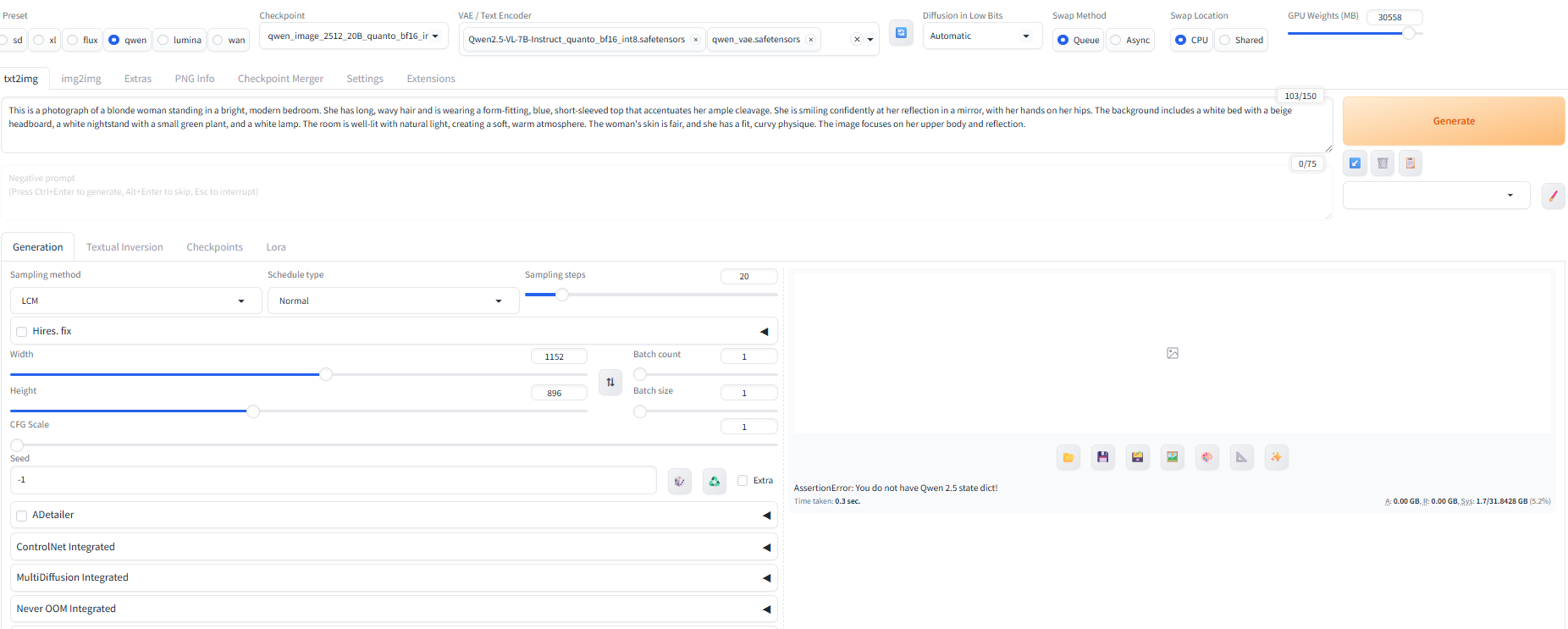Click the Width slider handle
The height and width of the screenshot is (629, 1568).
tap(325, 374)
